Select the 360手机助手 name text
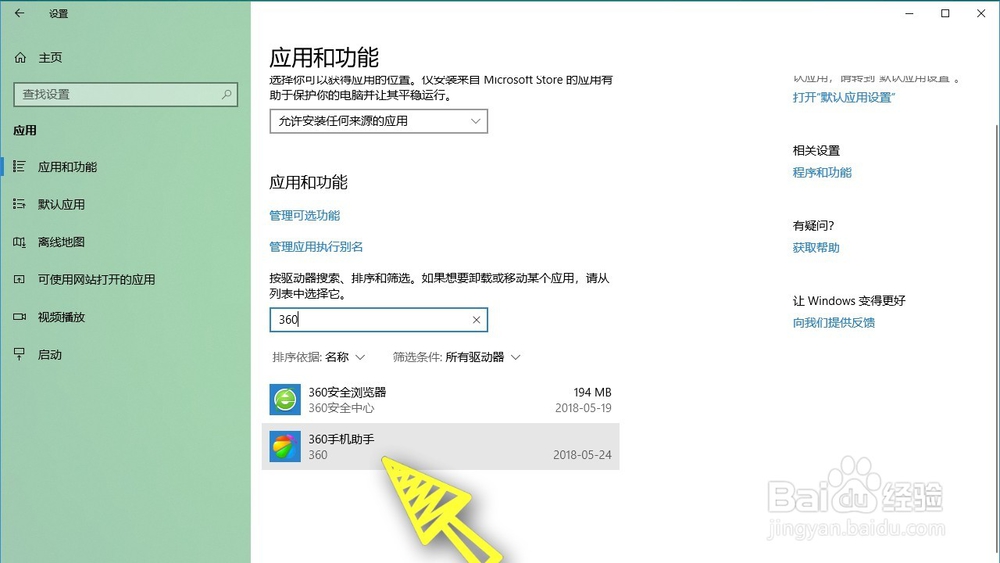Viewport: 1000px width, 563px height. [x=342, y=439]
